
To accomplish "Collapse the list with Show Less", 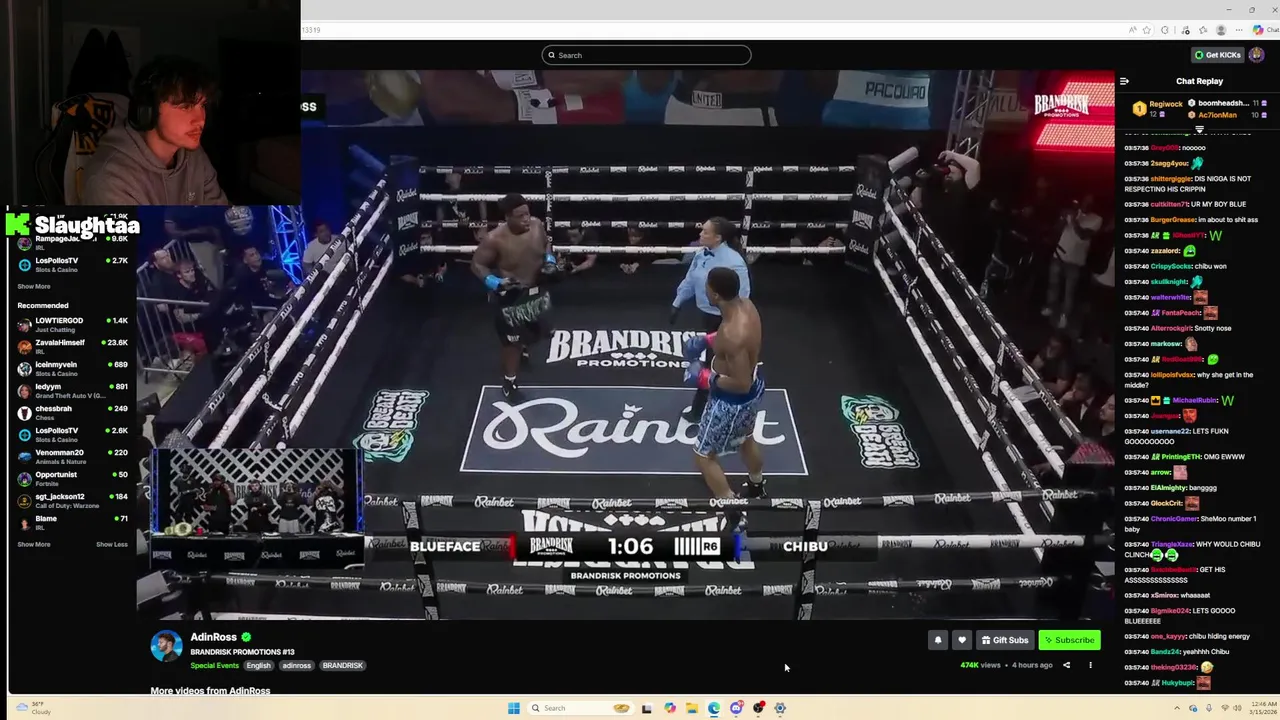I will point(112,544).
